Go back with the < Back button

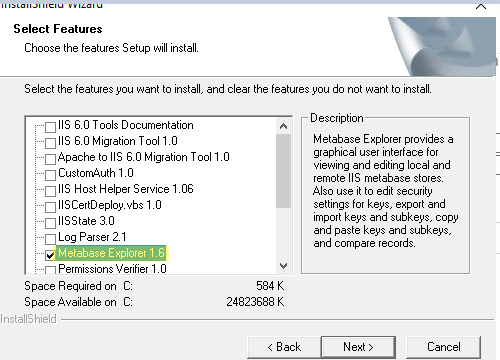[284, 347]
